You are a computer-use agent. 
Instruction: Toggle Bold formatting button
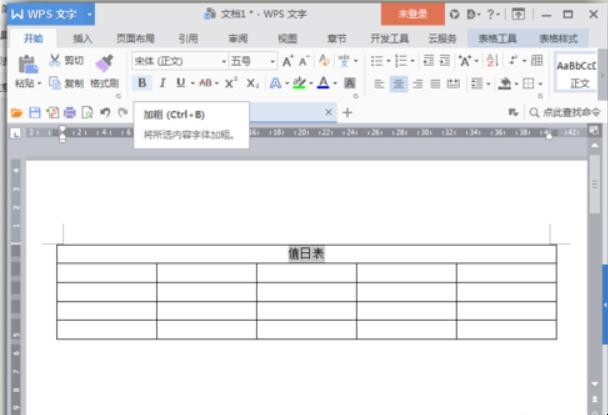click(142, 83)
